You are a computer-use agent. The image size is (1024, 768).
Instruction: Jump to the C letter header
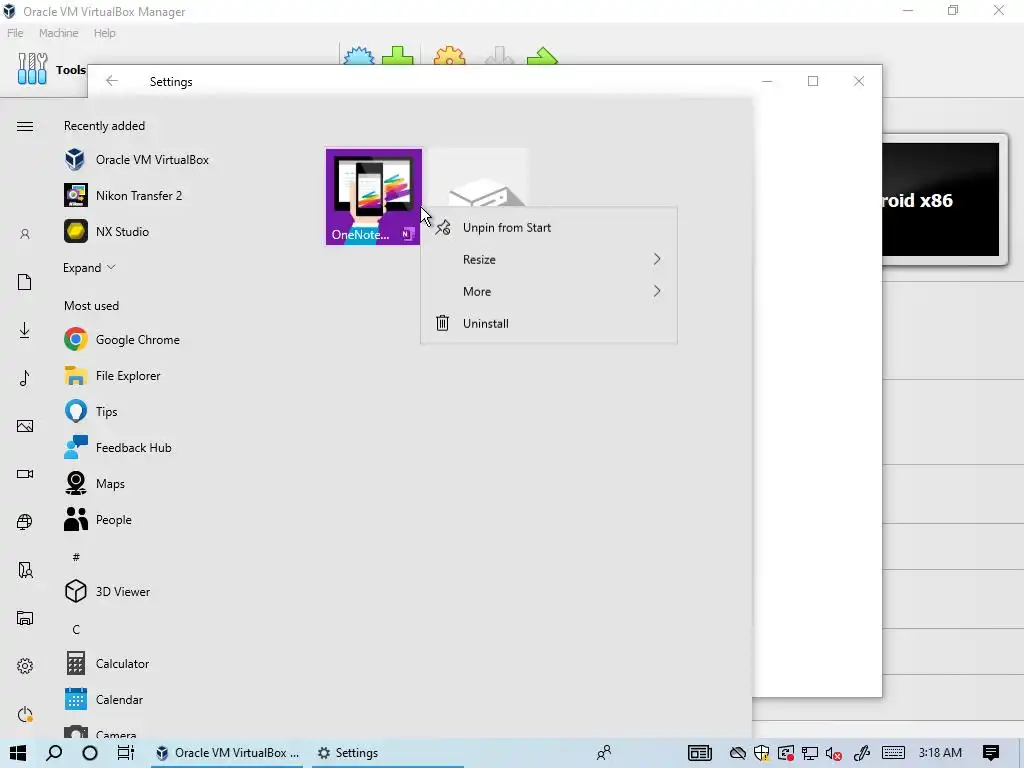point(76,630)
